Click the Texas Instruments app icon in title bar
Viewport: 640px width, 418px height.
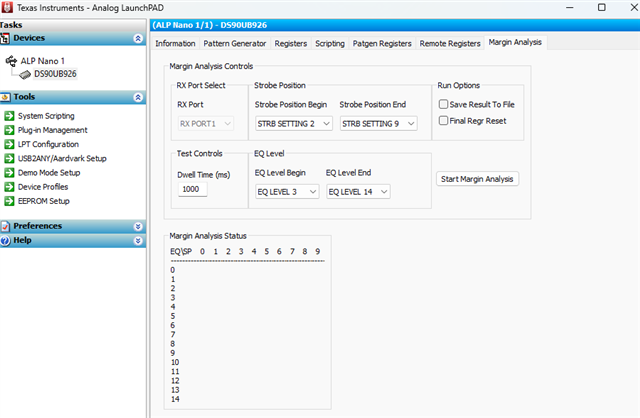click(7, 7)
